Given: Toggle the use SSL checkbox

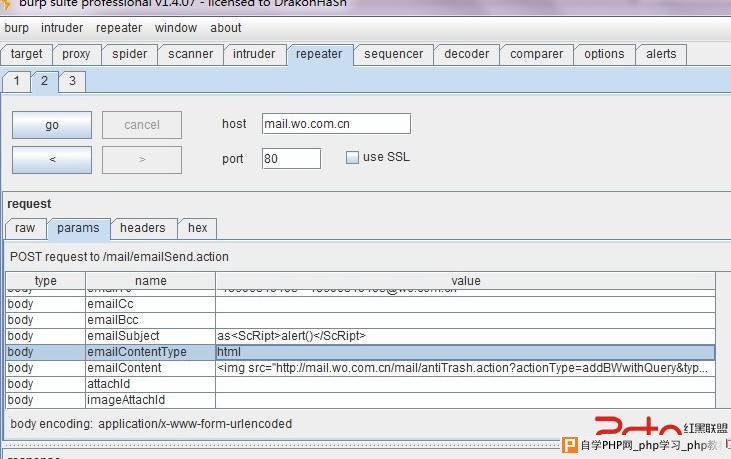Looking at the screenshot, I should (x=352, y=158).
